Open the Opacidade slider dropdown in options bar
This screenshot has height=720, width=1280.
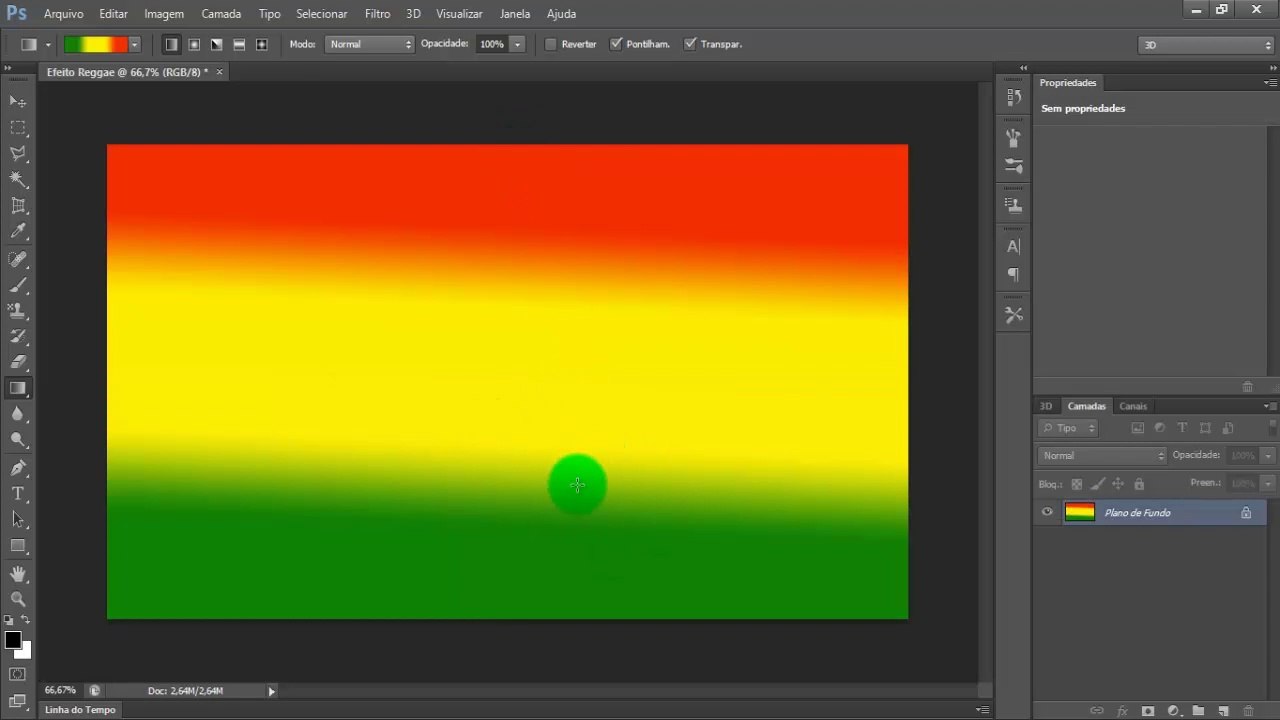pos(517,44)
